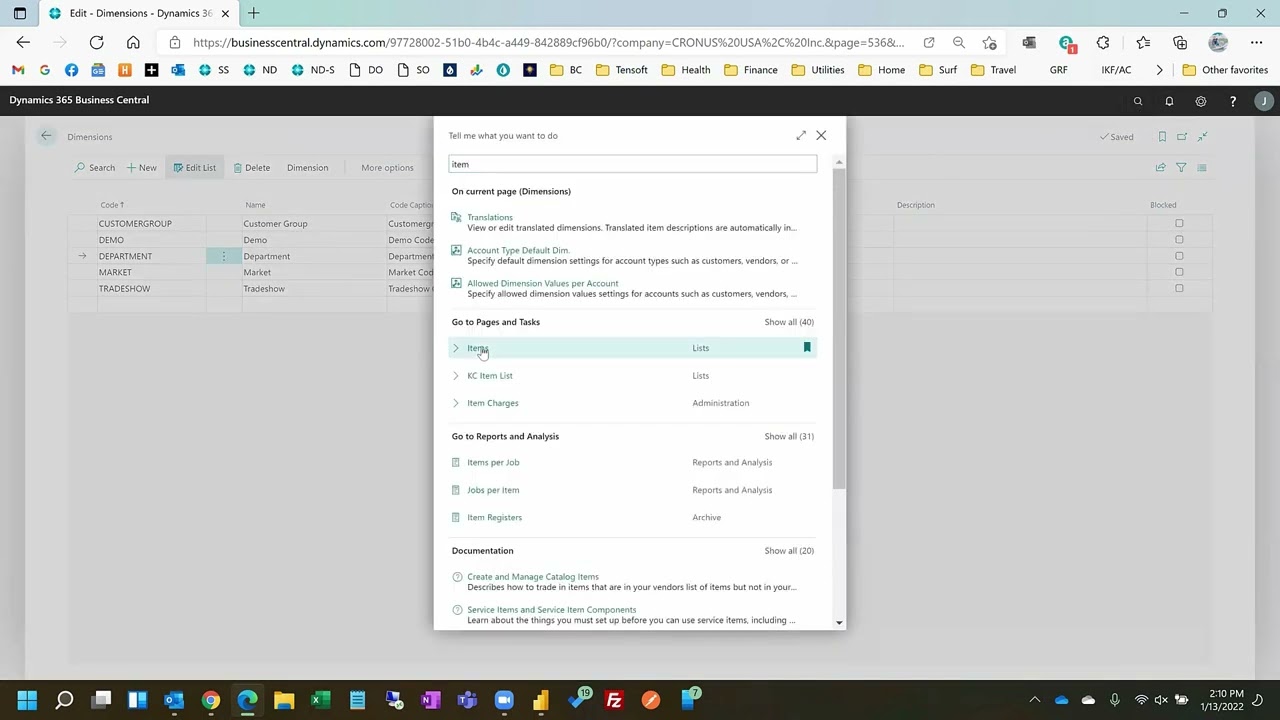Change list view layout
This screenshot has height=720, width=1280.
(1202, 168)
